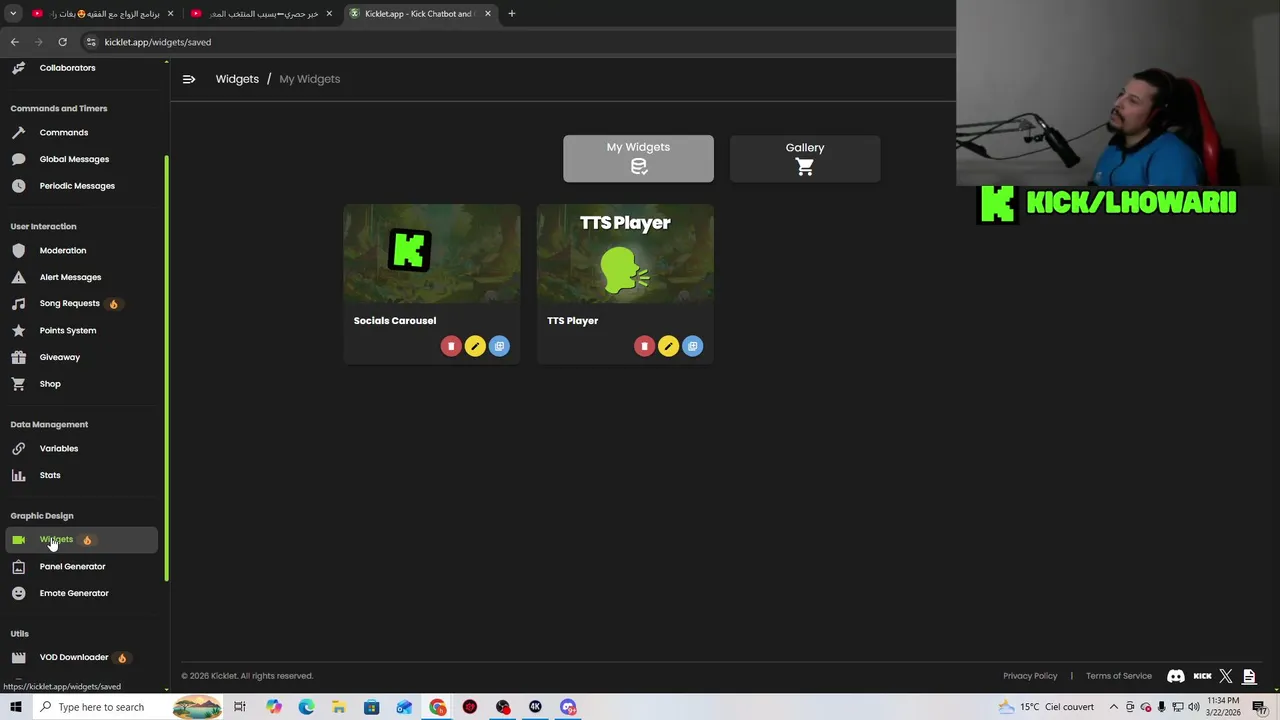Click the Stats bar chart icon
Screen dimensions: 1280x720
point(18,475)
